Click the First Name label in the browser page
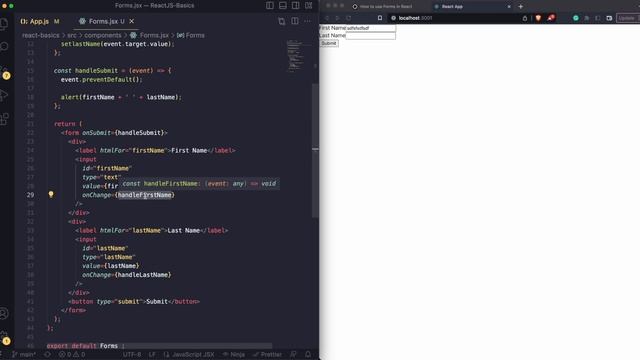 click(332, 28)
